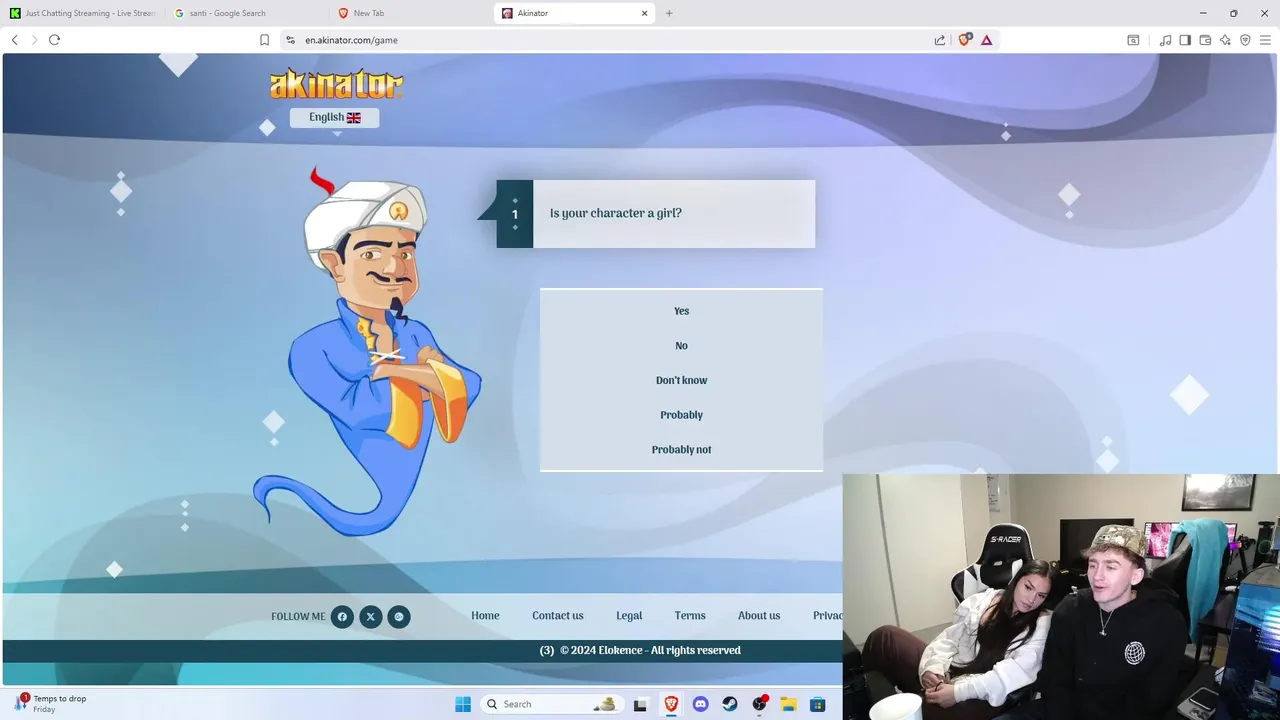This screenshot has width=1280, height=720.
Task: Open Brave Shields lion icon
Action: [965, 40]
